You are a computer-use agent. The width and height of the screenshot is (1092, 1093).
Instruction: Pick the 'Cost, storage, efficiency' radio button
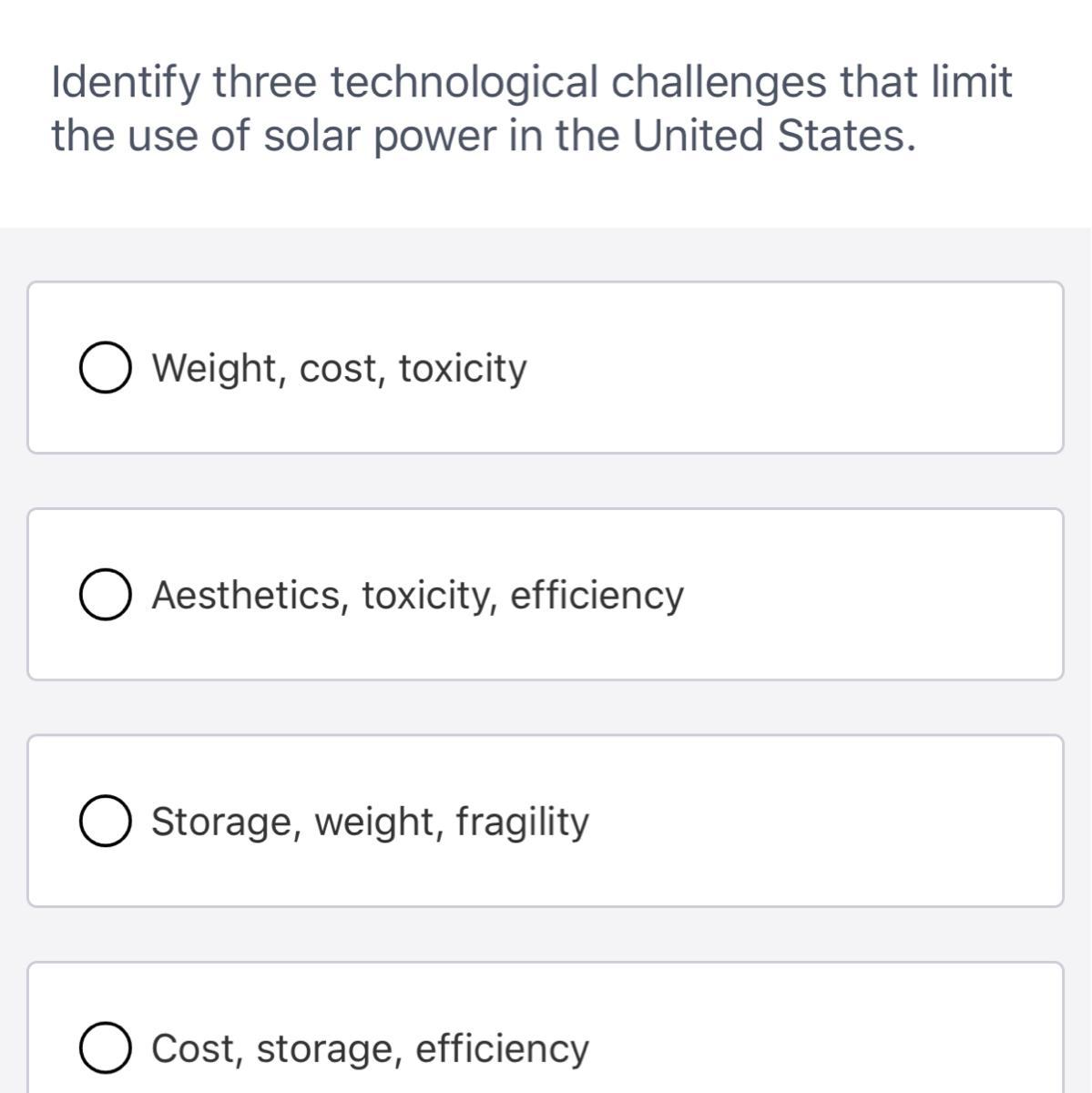tap(103, 1048)
